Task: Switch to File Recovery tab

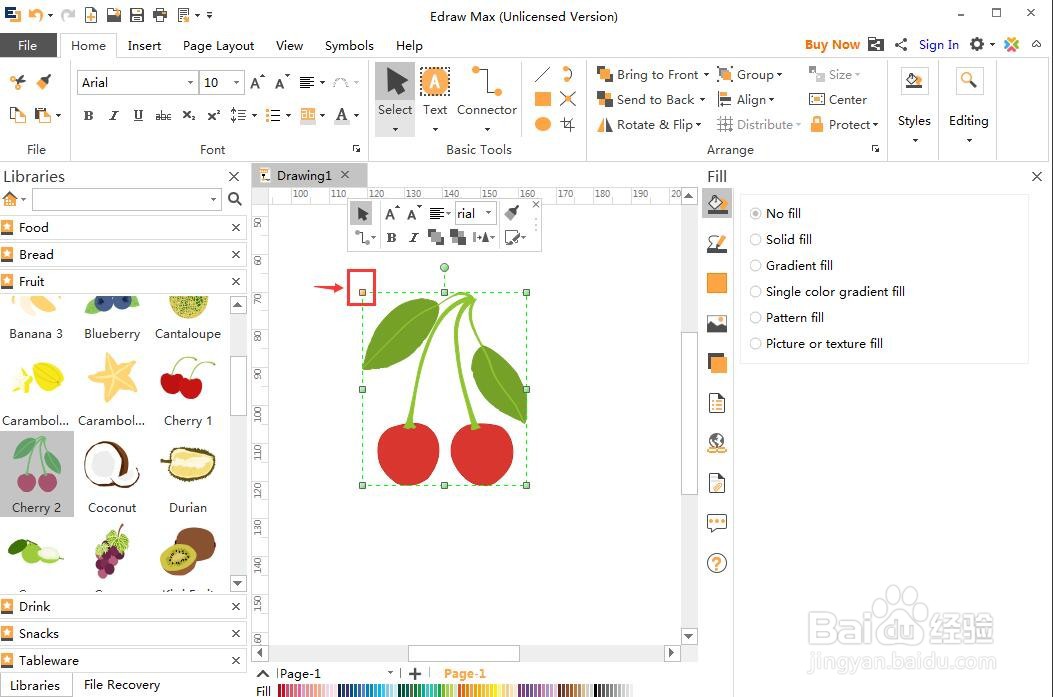Action: 122,685
